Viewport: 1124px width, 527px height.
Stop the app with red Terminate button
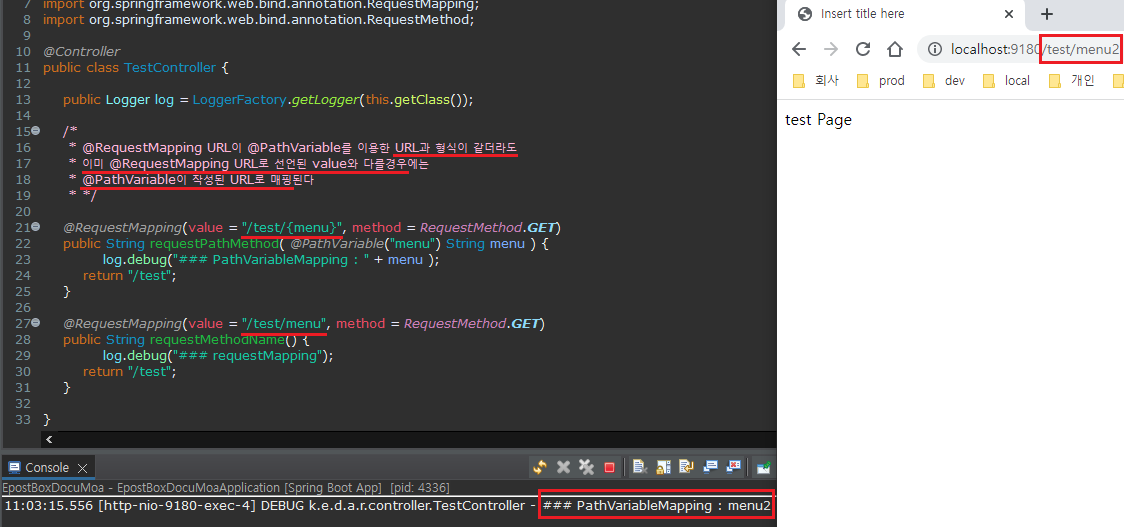click(x=609, y=467)
